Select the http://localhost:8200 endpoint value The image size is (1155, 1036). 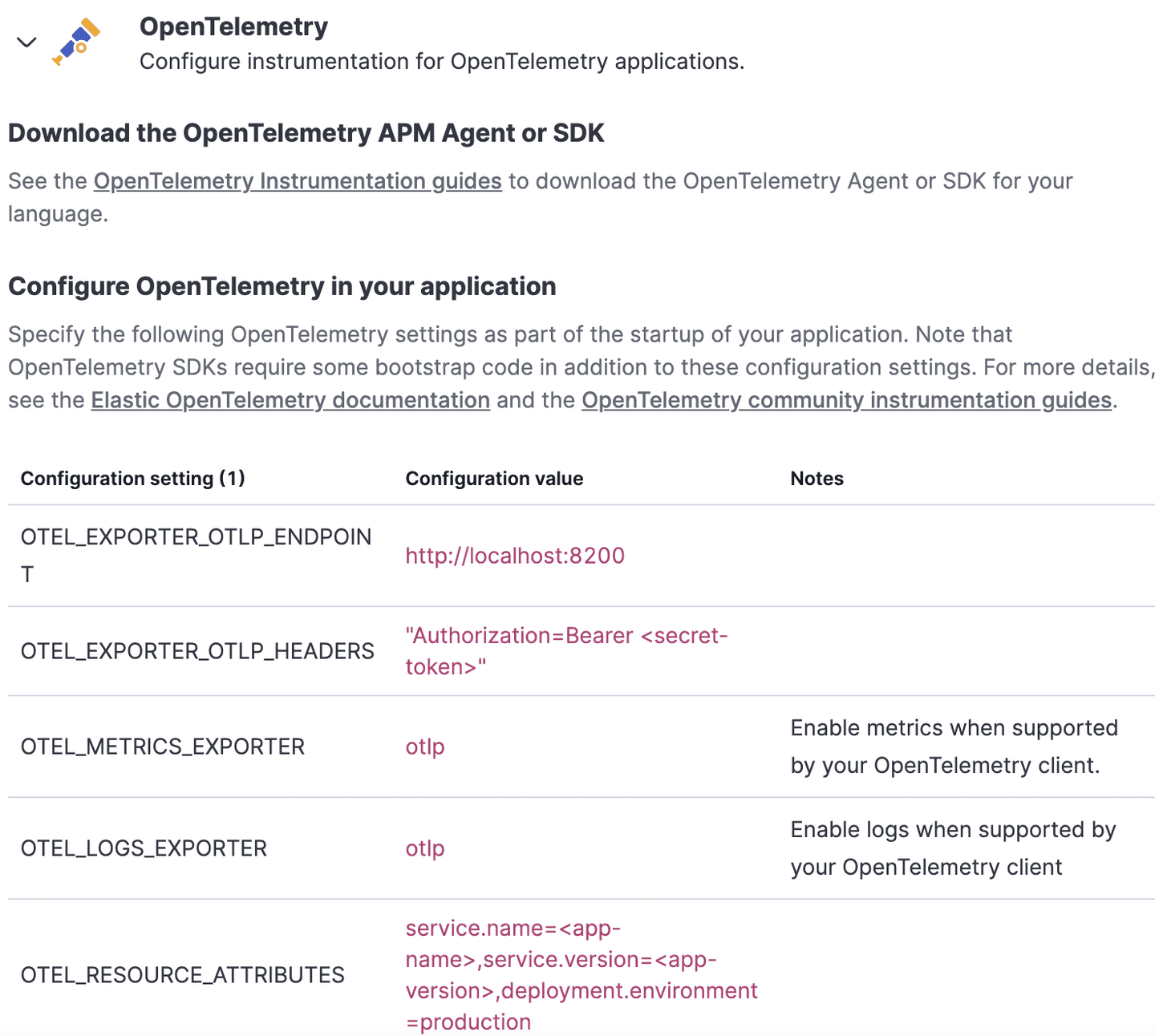coord(514,555)
